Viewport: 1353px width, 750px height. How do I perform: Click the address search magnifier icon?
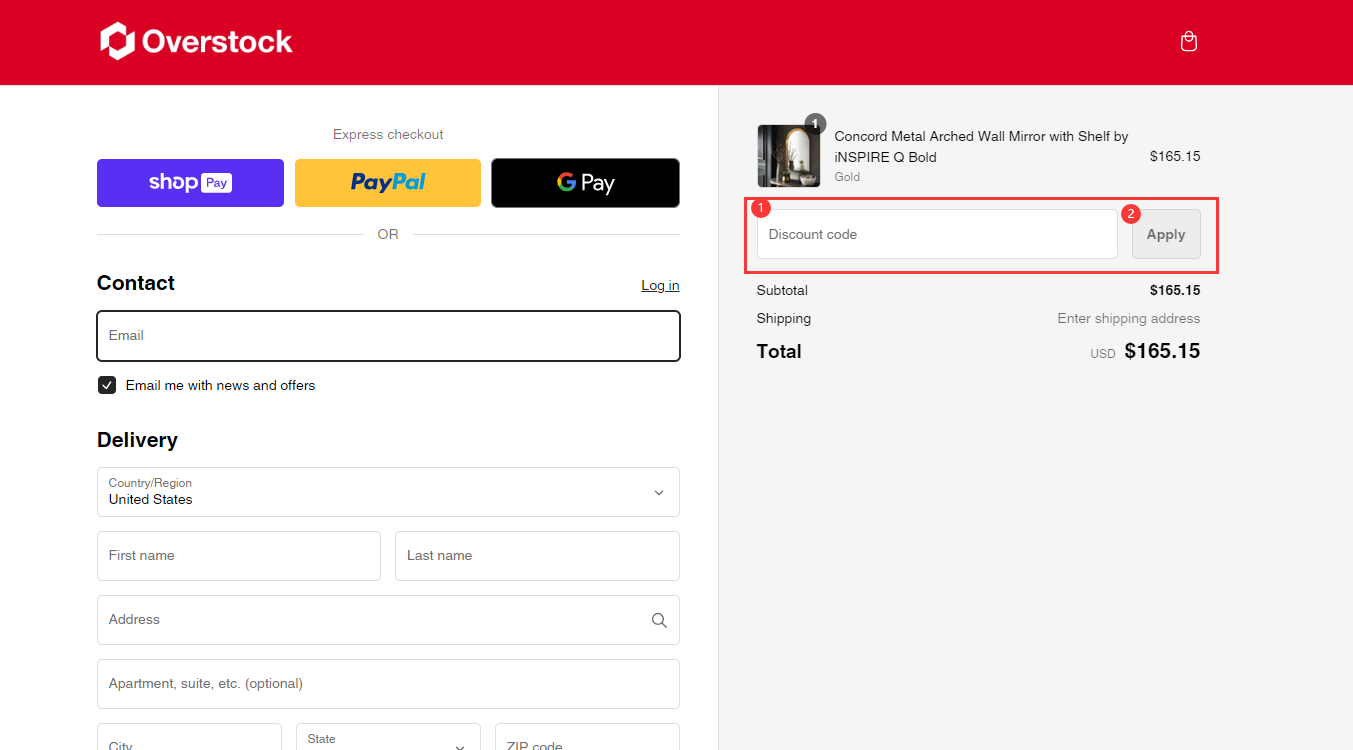[x=659, y=620]
